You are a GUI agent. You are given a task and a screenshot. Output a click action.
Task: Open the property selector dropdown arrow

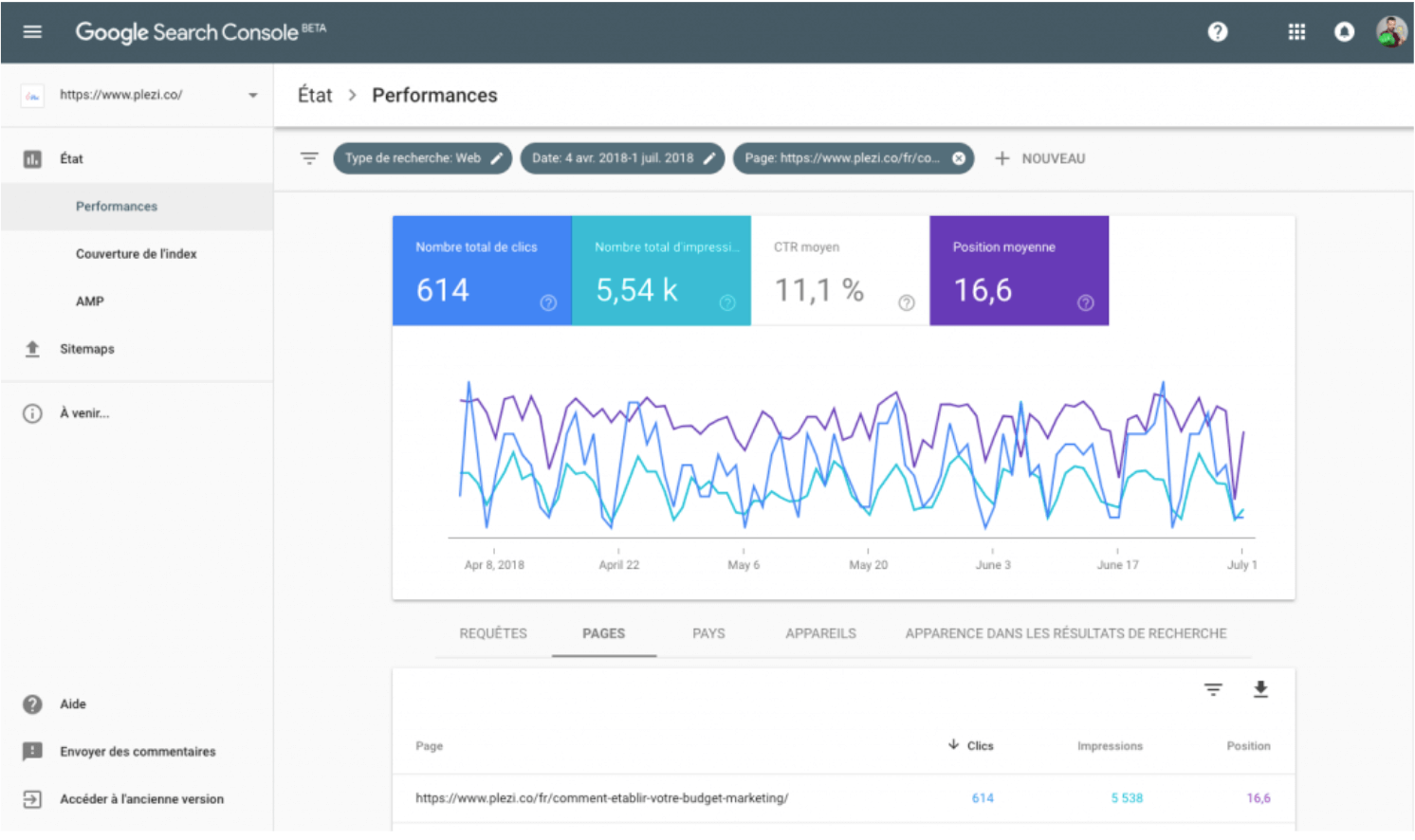coord(253,95)
